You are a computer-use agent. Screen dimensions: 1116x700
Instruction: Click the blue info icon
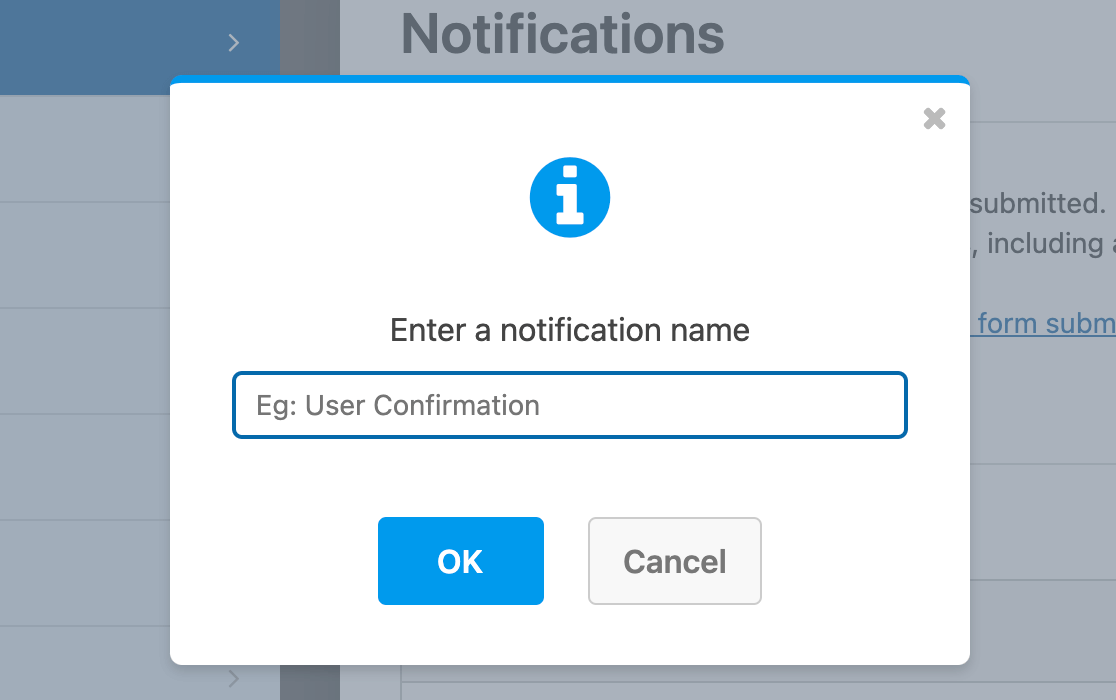(x=569, y=197)
